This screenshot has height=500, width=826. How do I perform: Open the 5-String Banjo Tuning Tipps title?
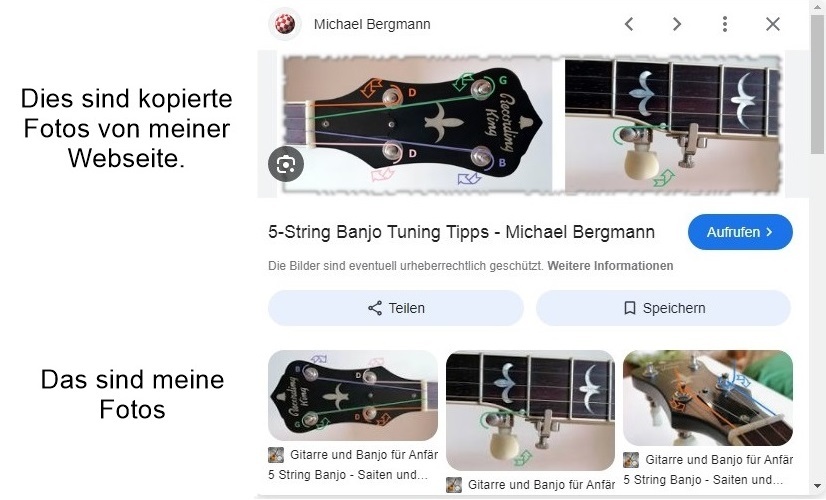tap(461, 232)
